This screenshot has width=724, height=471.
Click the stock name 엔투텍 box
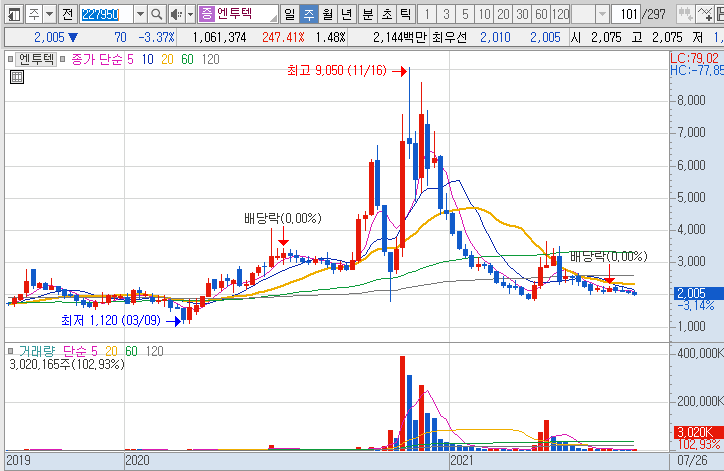238,14
